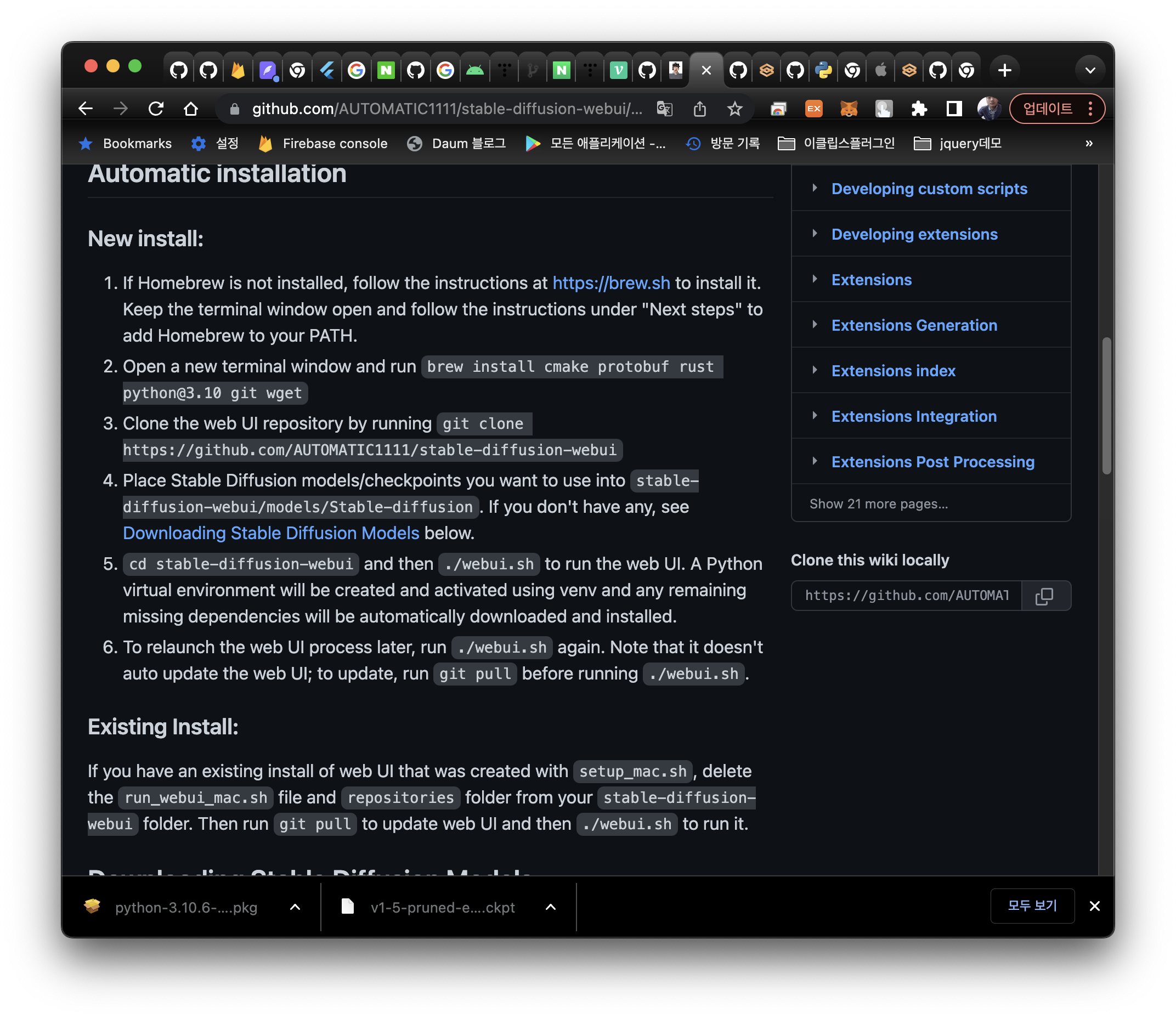Switch to the Flutter tab
The height and width of the screenshot is (1019, 1176).
pos(327,70)
